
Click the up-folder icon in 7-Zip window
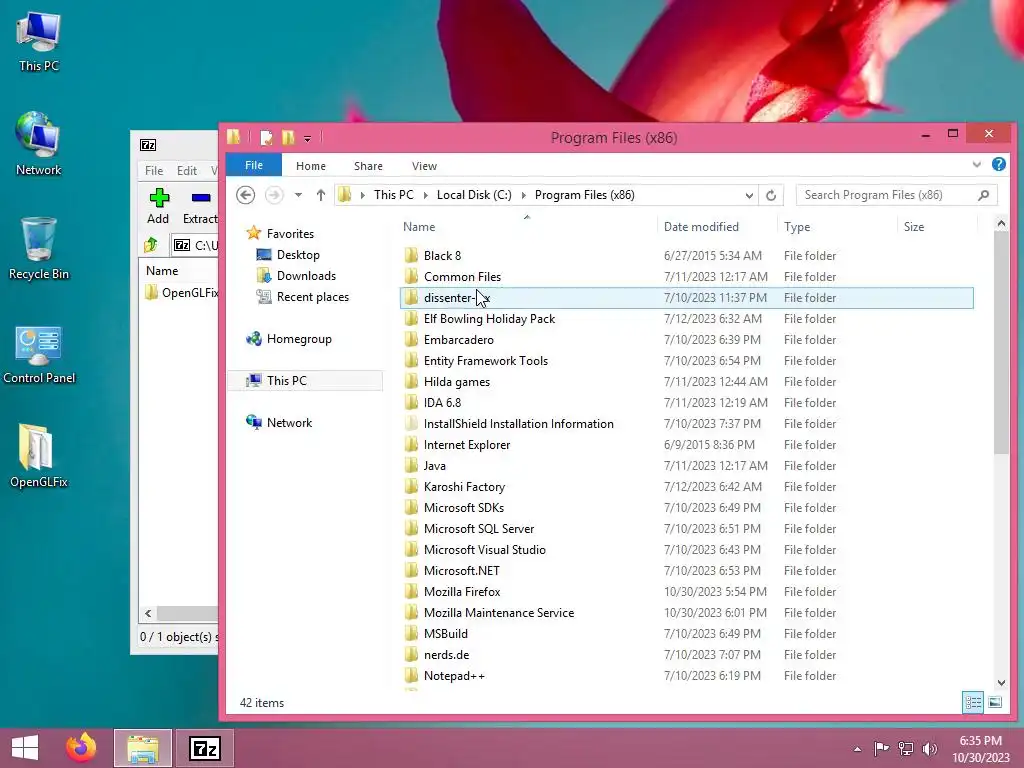click(x=151, y=245)
